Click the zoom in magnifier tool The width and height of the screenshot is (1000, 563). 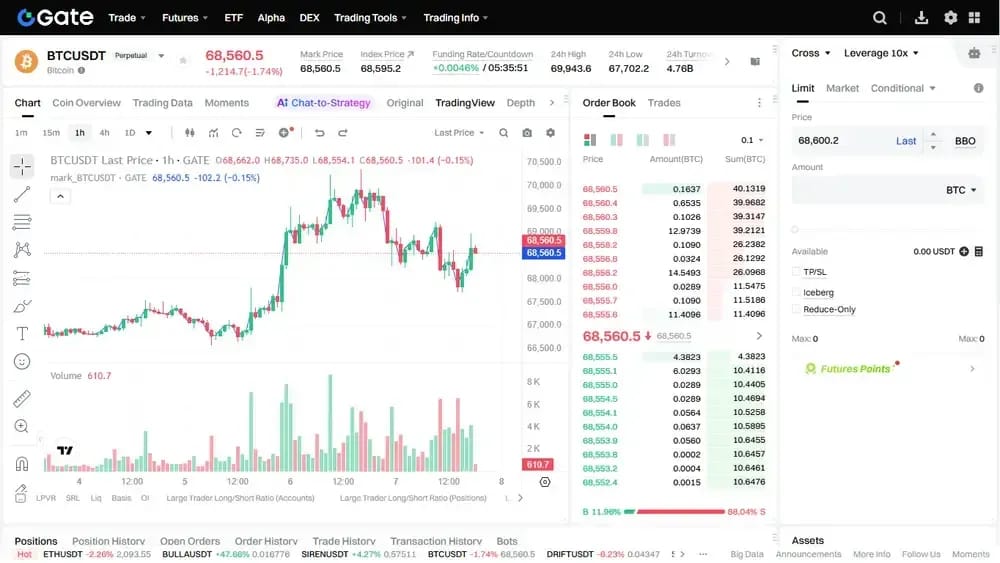(22, 427)
